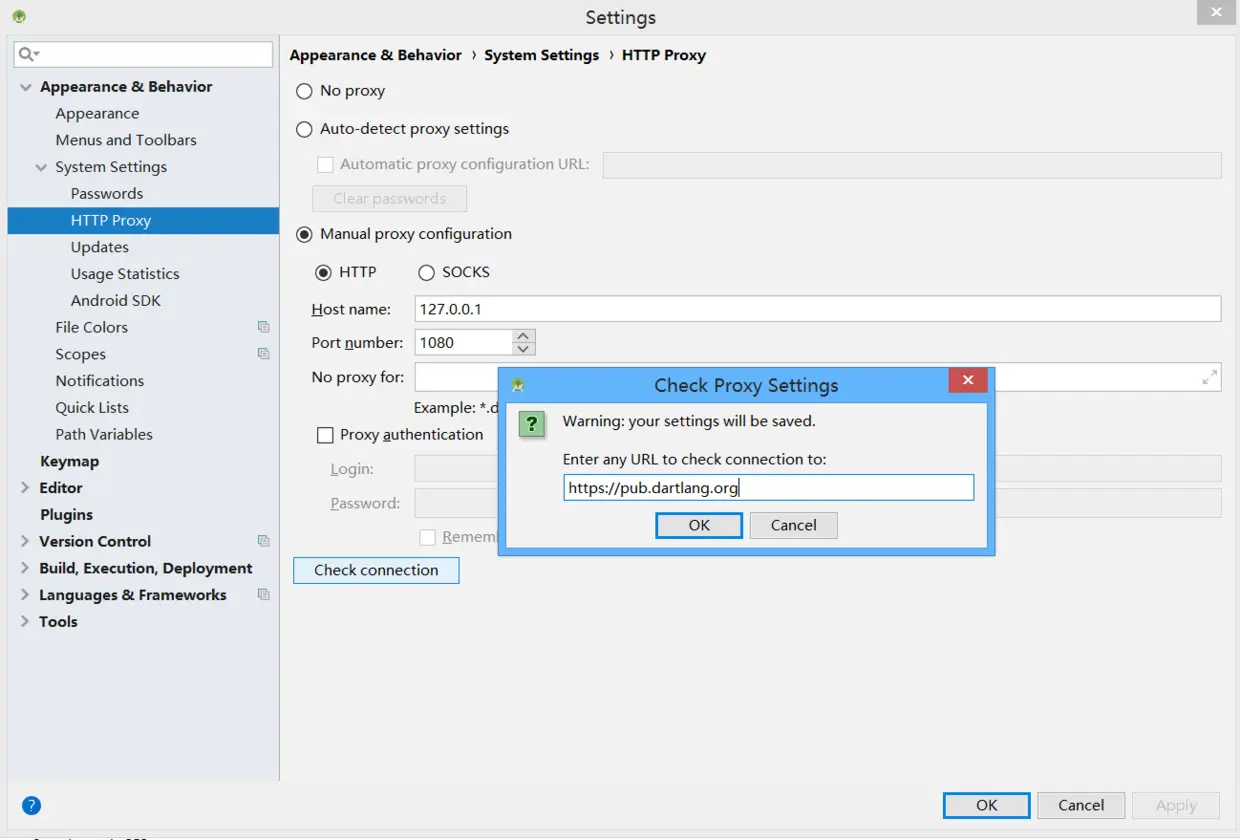Open the Updates settings page
1240x840 pixels.
[x=100, y=247]
